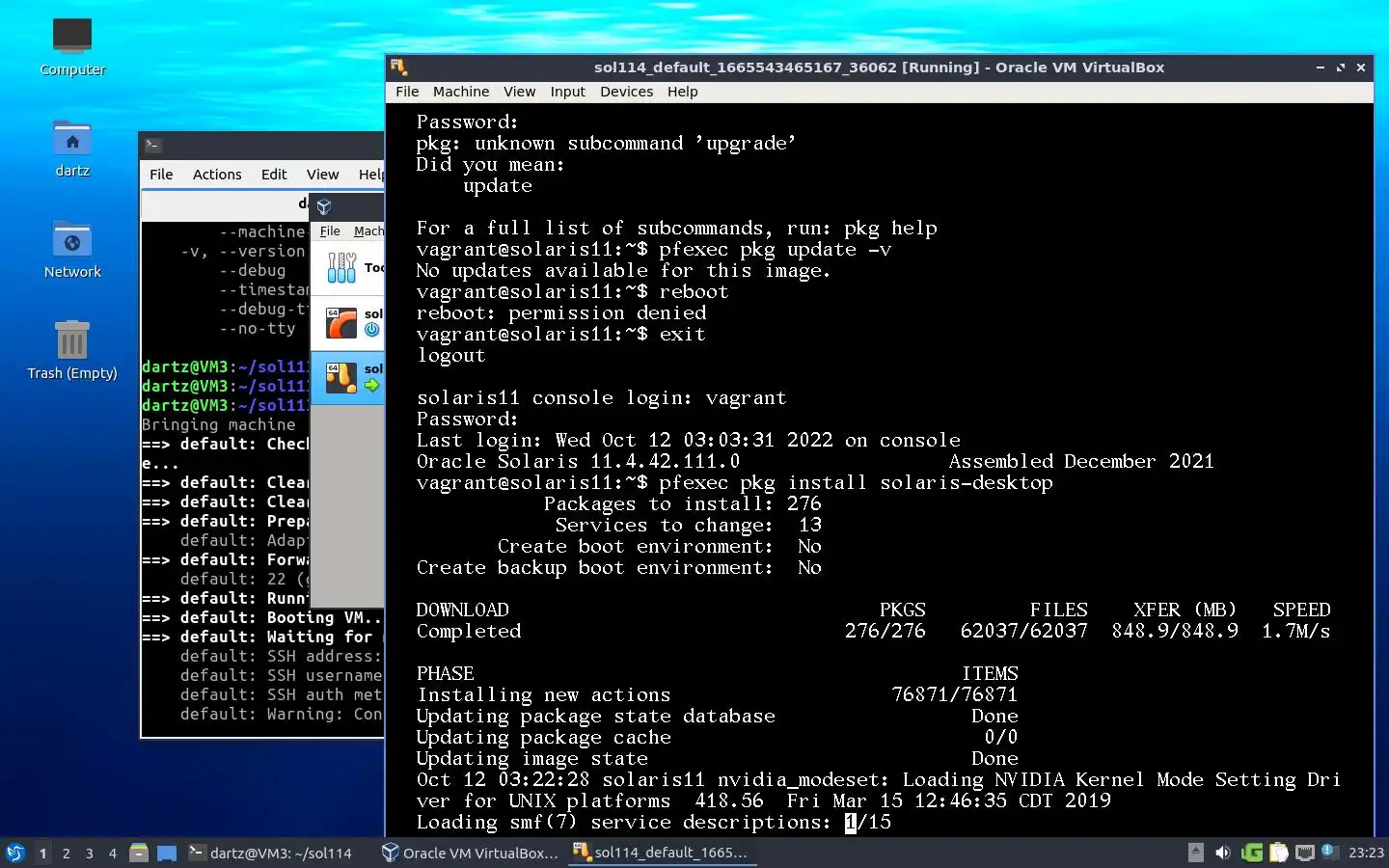Image resolution: width=1389 pixels, height=868 pixels.
Task: Select Tools icon in VirtualBox Manager
Action: [x=341, y=267]
